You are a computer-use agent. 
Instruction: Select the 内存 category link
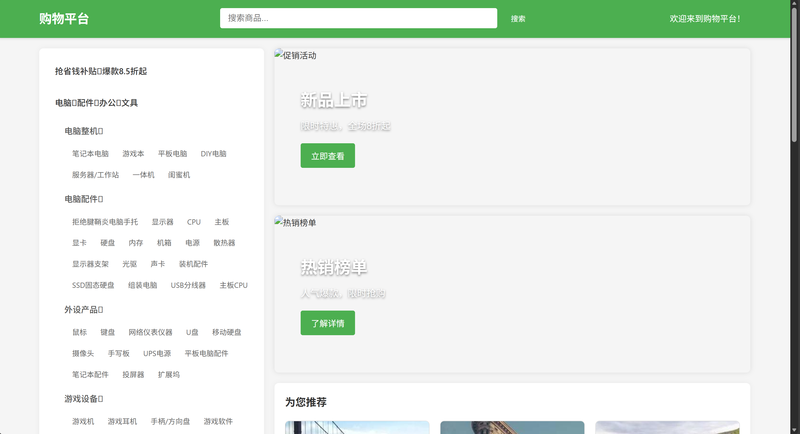136,243
